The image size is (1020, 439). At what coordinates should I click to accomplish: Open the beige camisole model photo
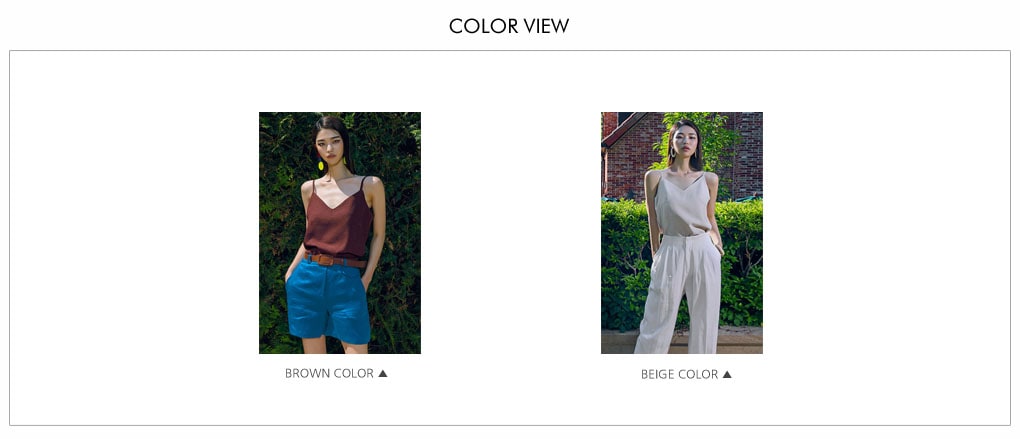coord(682,233)
